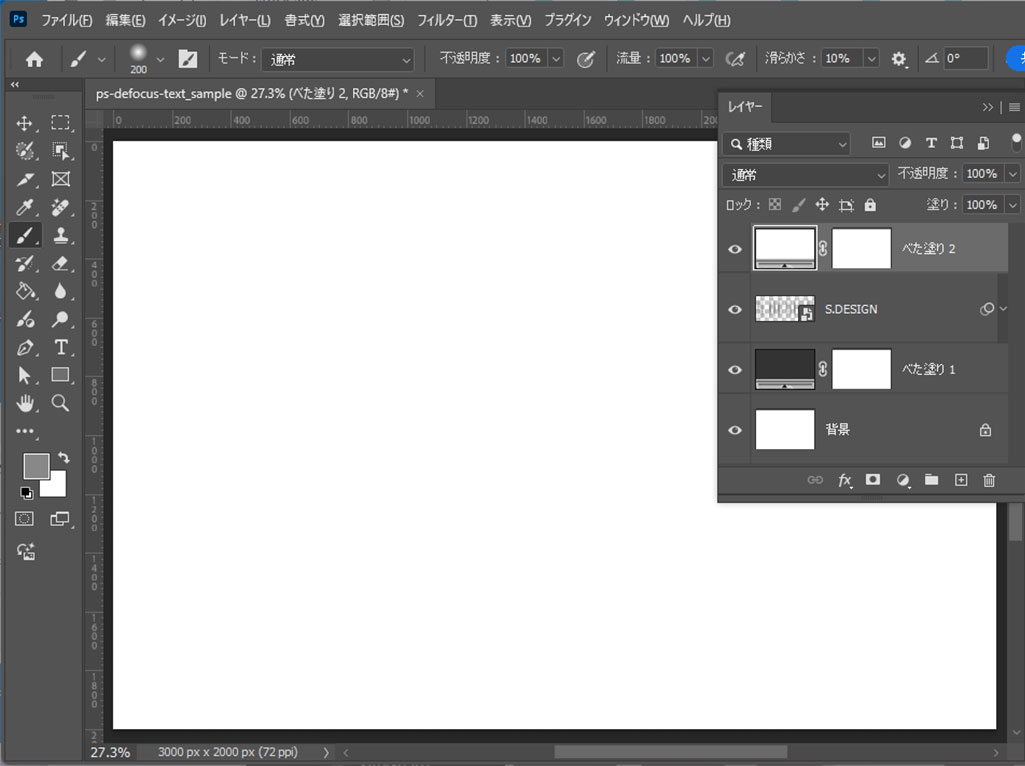Open 滑らかさ smoothing slider dropdown
1025x766 pixels.
coord(871,59)
